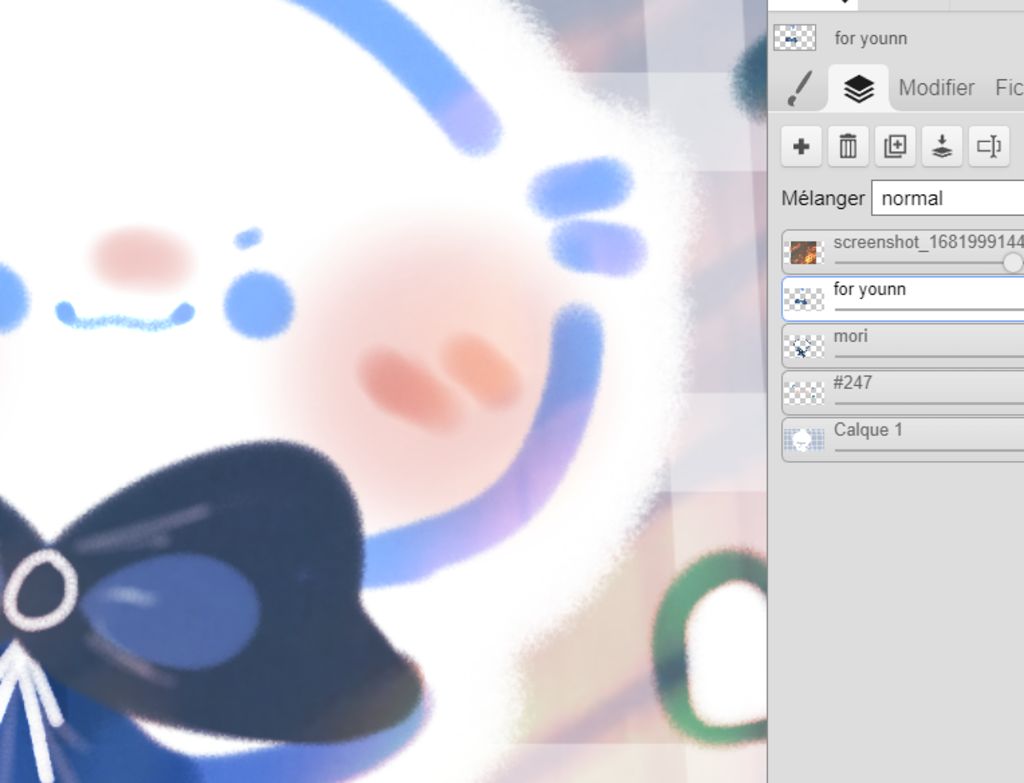Click the current layer preview thumbnail at top
The width and height of the screenshot is (1024, 783).
[795, 38]
